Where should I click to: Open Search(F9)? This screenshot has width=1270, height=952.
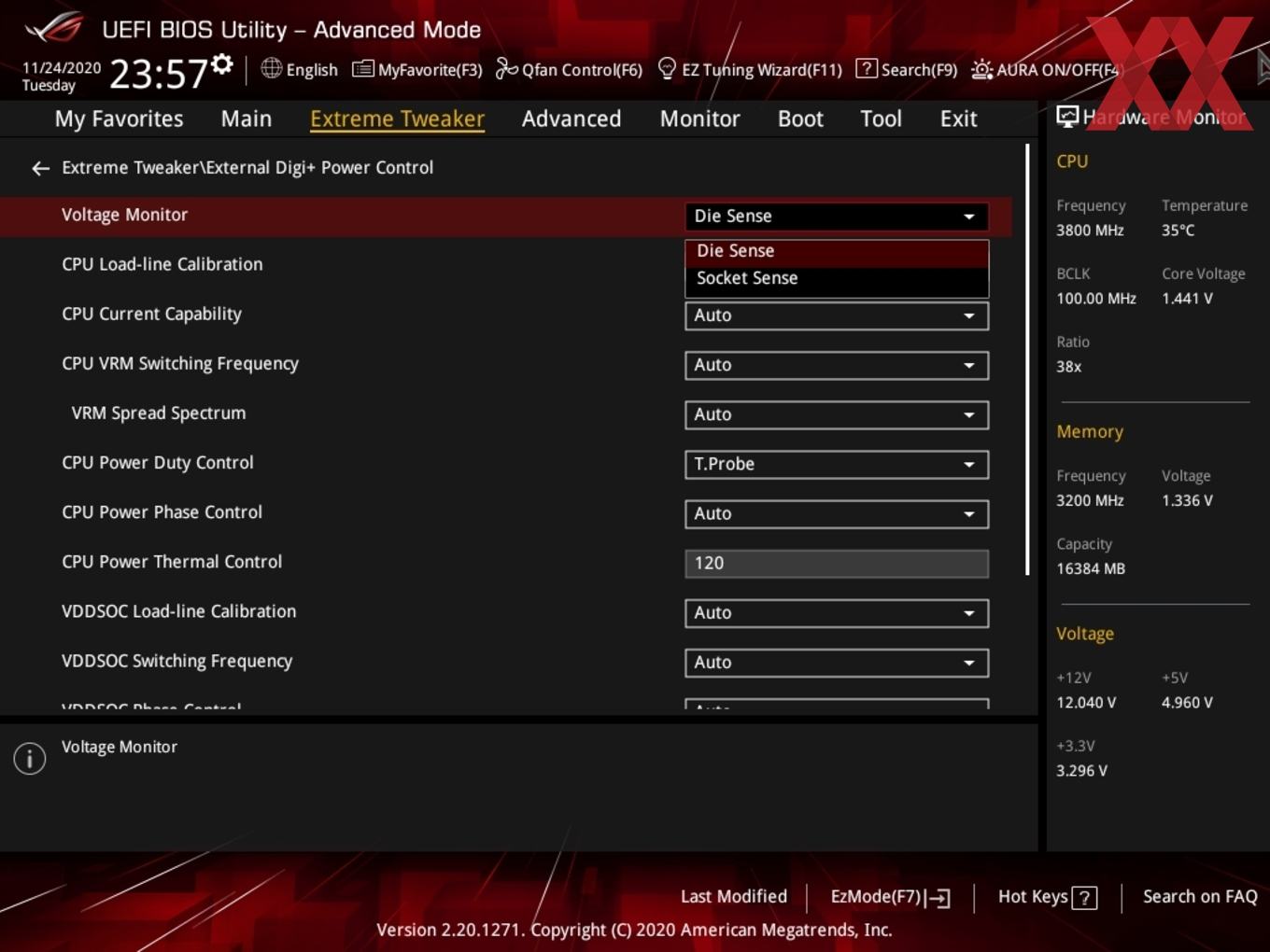[906, 69]
